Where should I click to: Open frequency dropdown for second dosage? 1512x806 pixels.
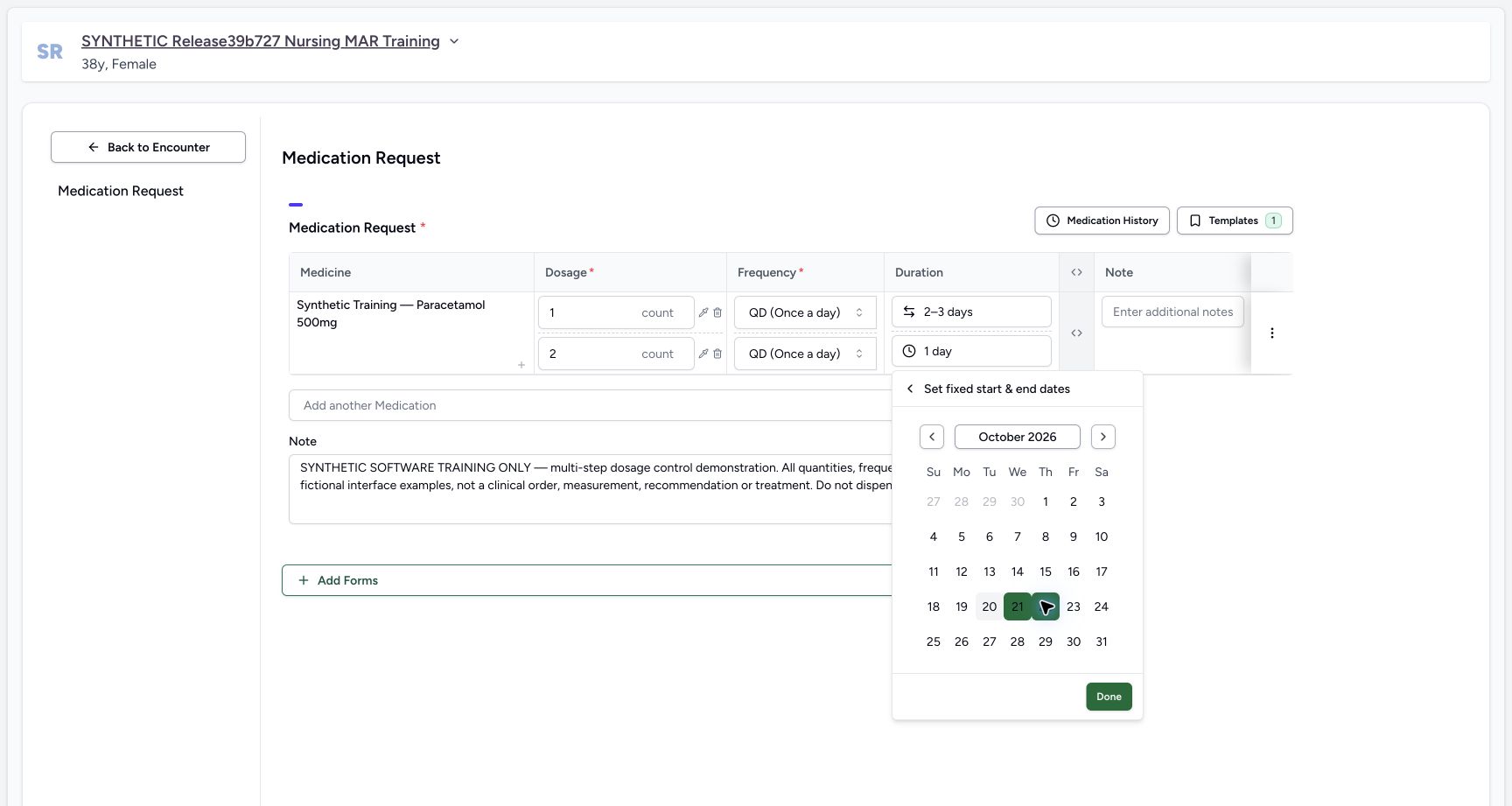point(805,354)
